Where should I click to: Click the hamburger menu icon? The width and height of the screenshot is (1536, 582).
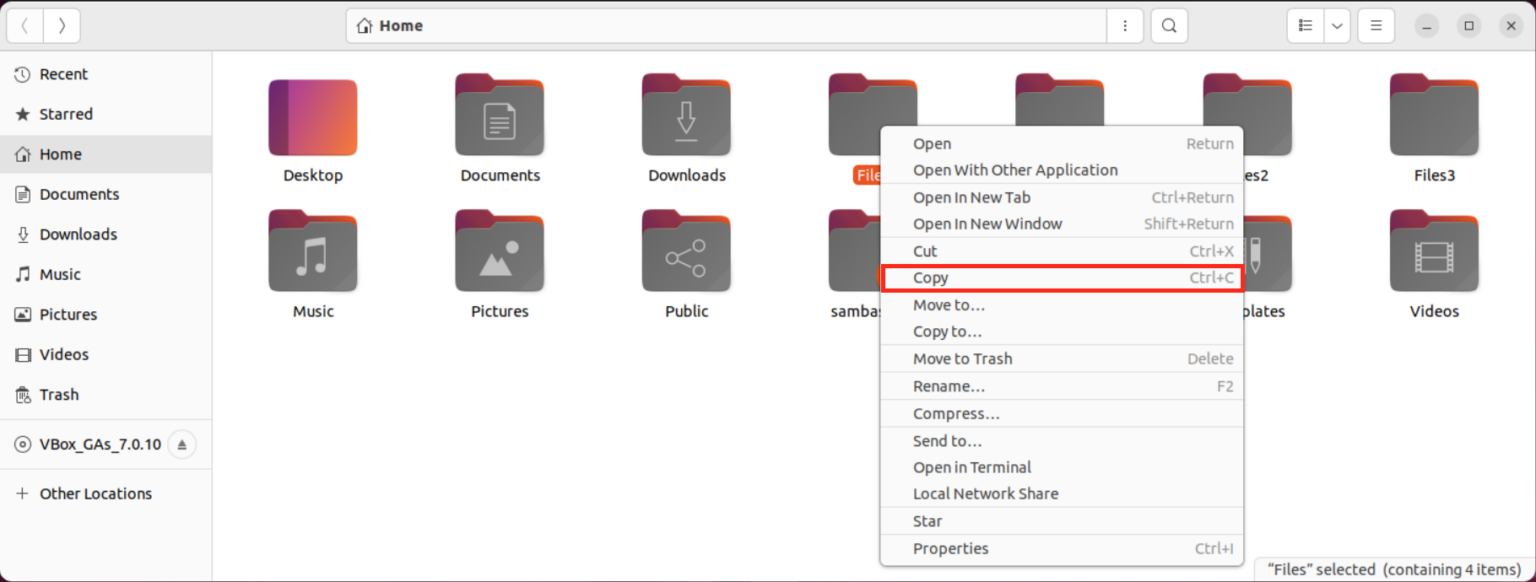point(1376,25)
